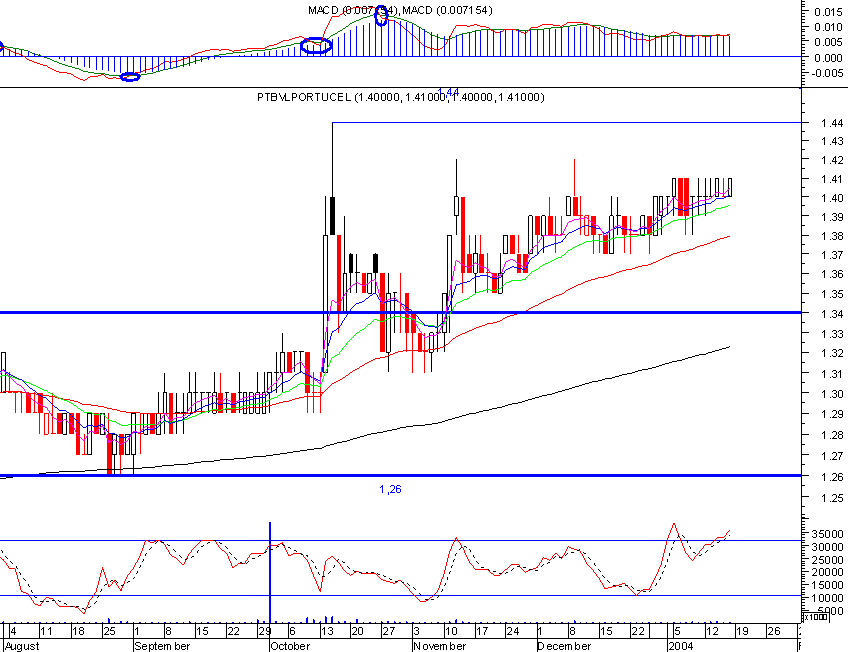This screenshot has width=848, height=652.
Task: Click 0.010 on the MACD scale
Action: (x=828, y=27)
